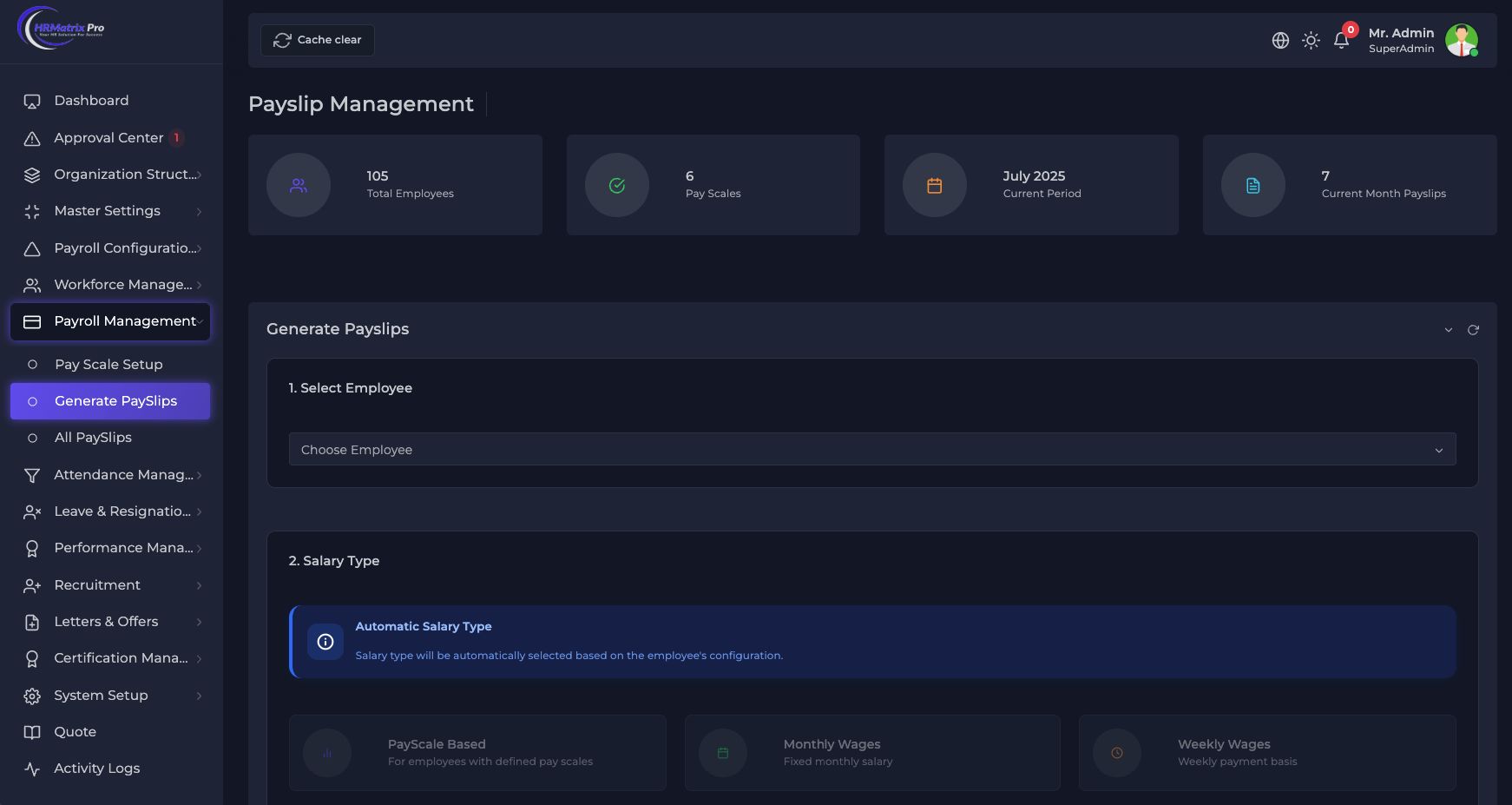The width and height of the screenshot is (1512, 805).
Task: Open All PaySlips in sidebar
Action: [93, 438]
